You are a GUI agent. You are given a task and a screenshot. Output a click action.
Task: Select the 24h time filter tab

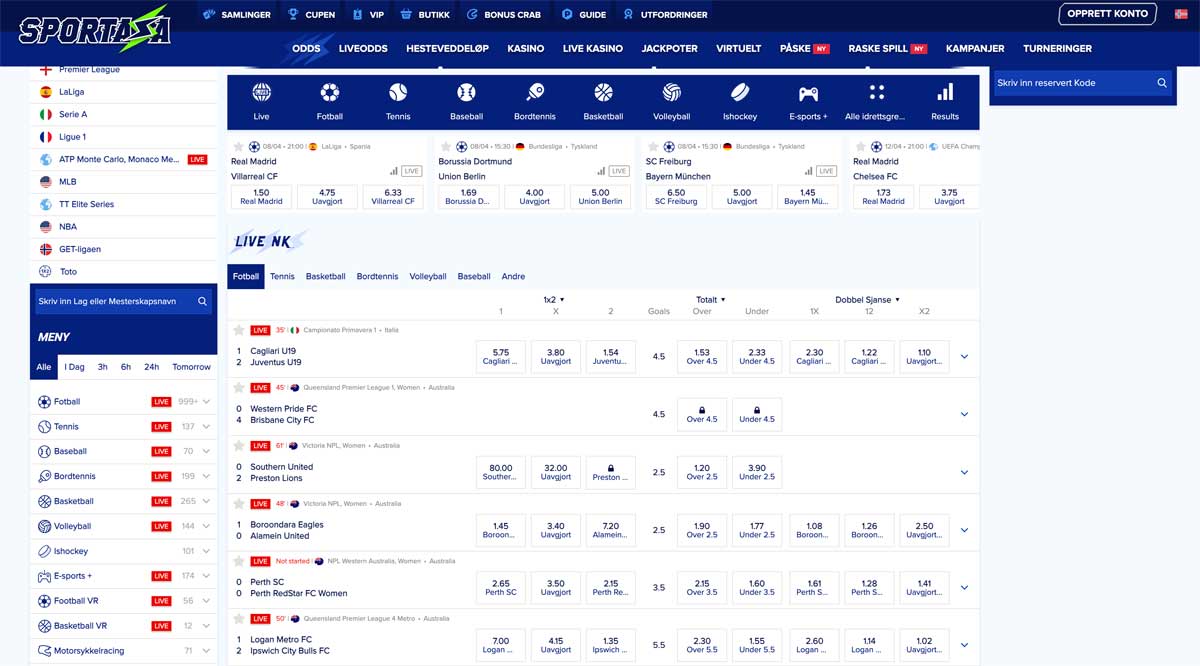tap(151, 367)
